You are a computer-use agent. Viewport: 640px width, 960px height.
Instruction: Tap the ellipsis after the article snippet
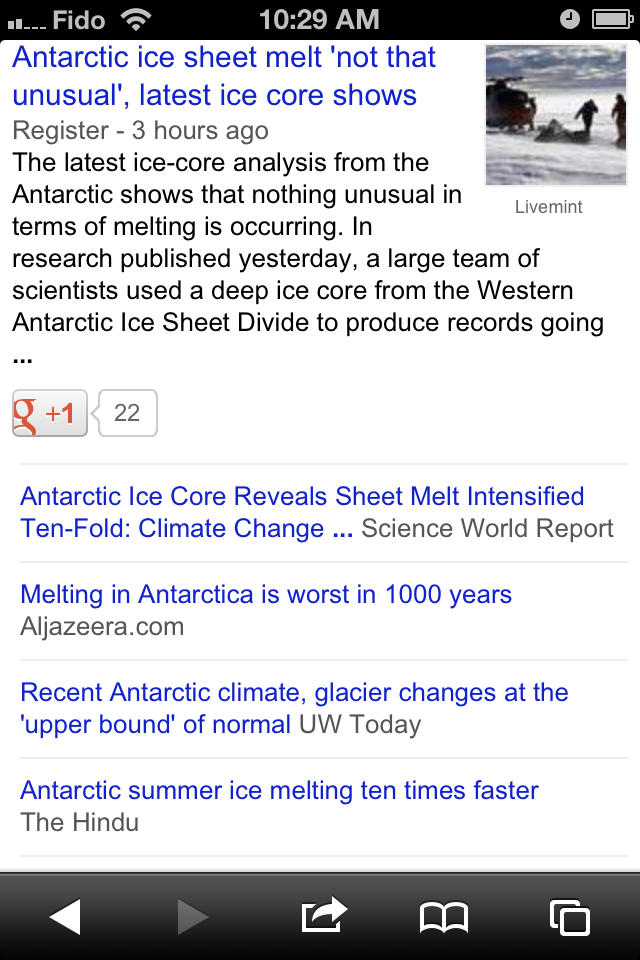click(23, 357)
